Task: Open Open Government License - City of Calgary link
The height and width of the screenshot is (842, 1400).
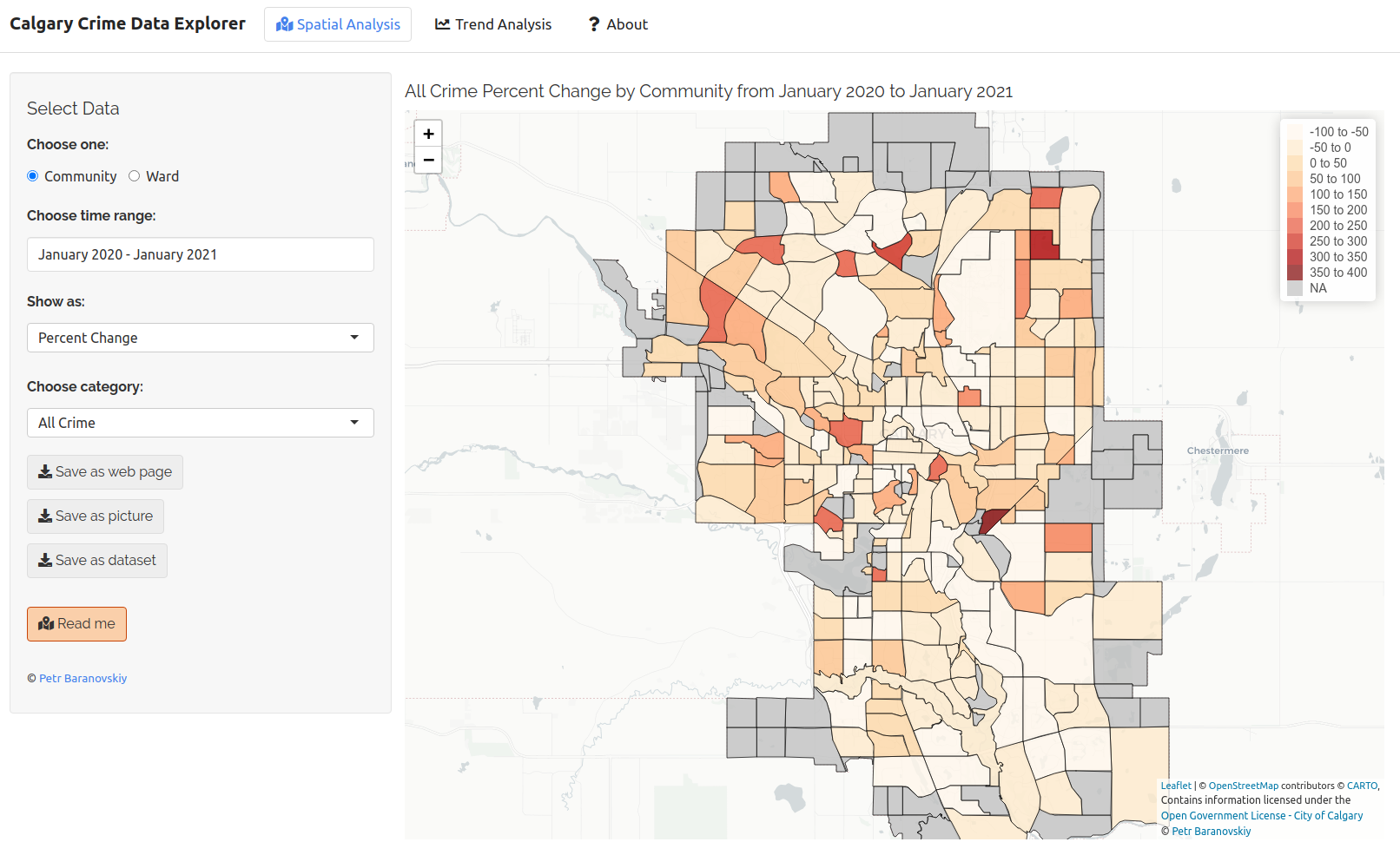Action: click(1261, 816)
